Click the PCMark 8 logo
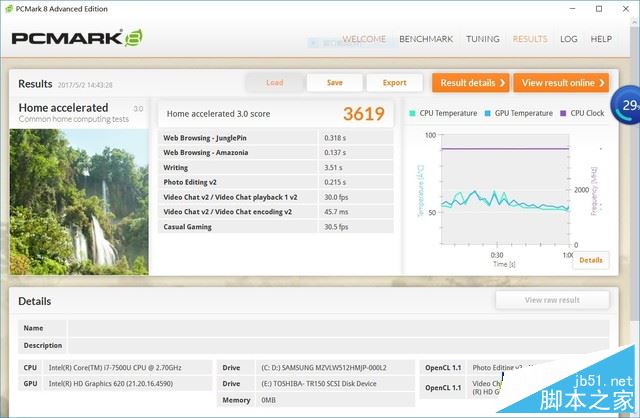The image size is (640, 418). (77, 38)
